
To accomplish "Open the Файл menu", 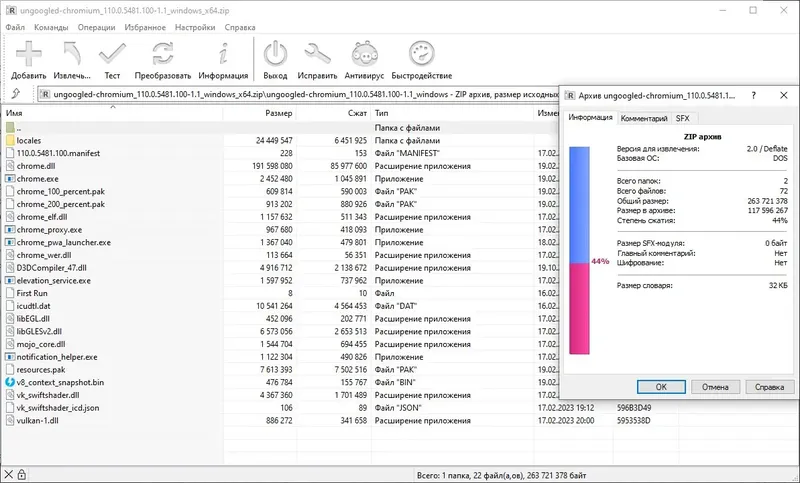I will point(15,27).
